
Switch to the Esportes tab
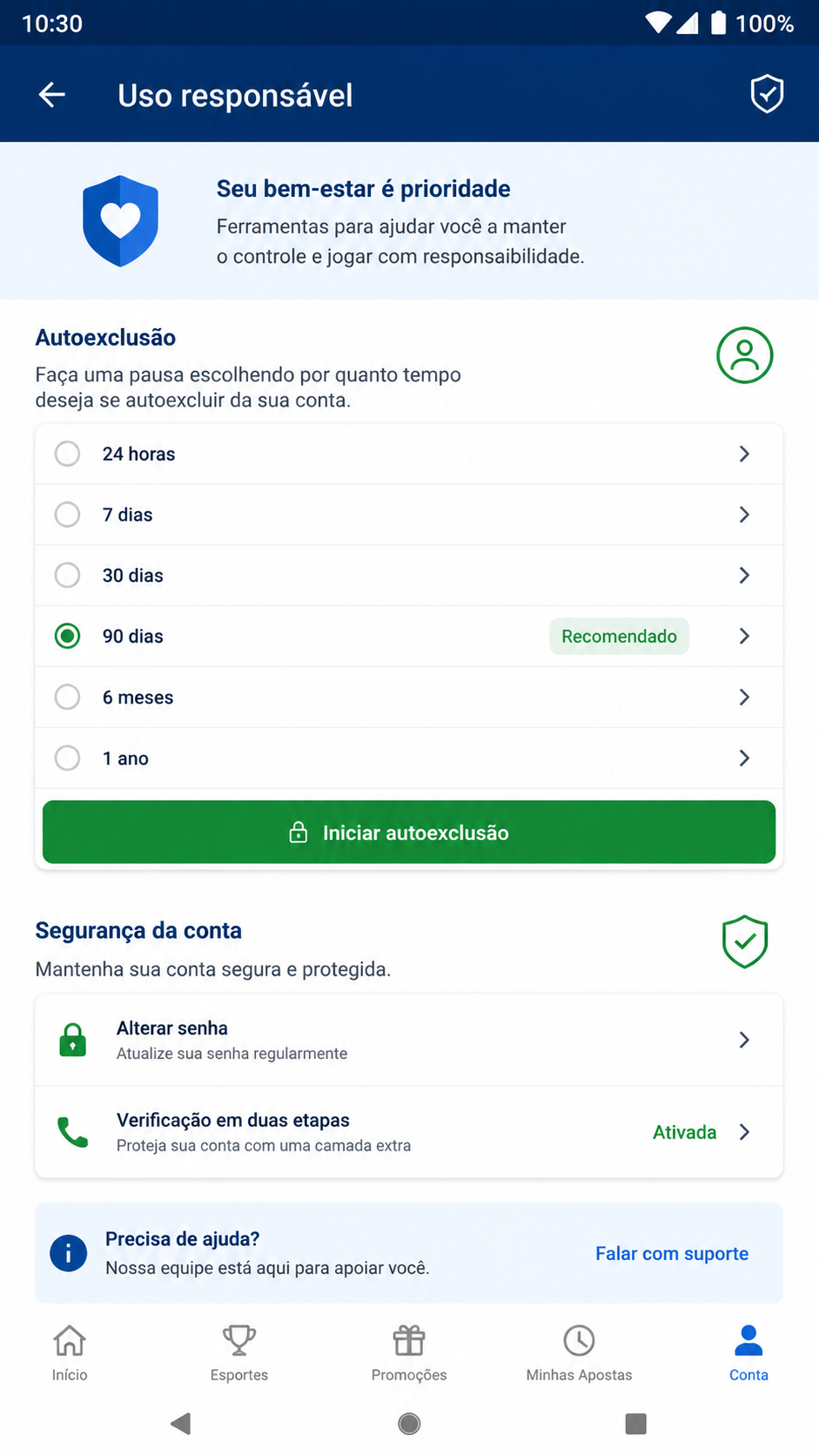pyautogui.click(x=239, y=1353)
